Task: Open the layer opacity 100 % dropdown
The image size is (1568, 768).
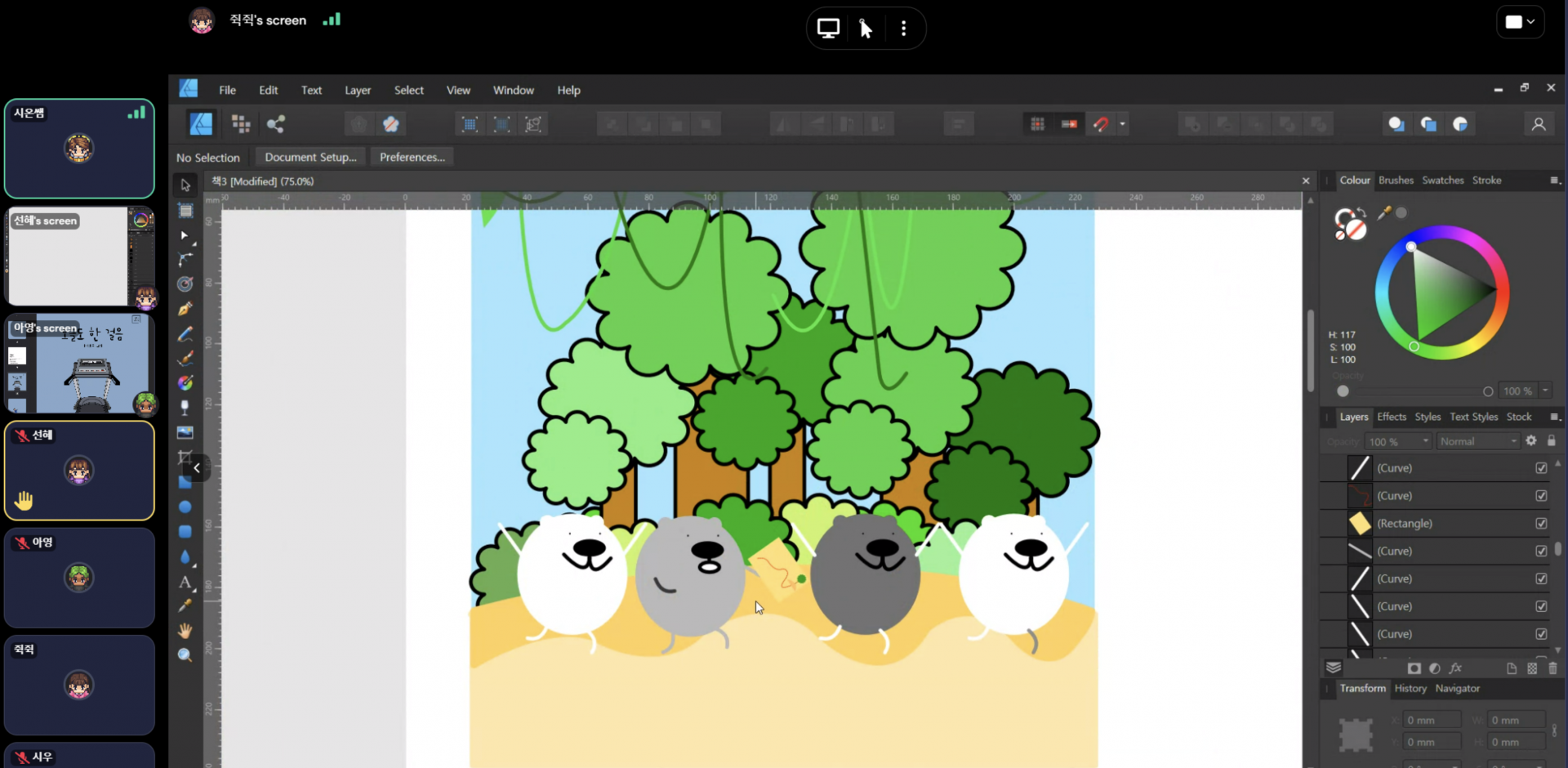Action: pyautogui.click(x=1399, y=441)
